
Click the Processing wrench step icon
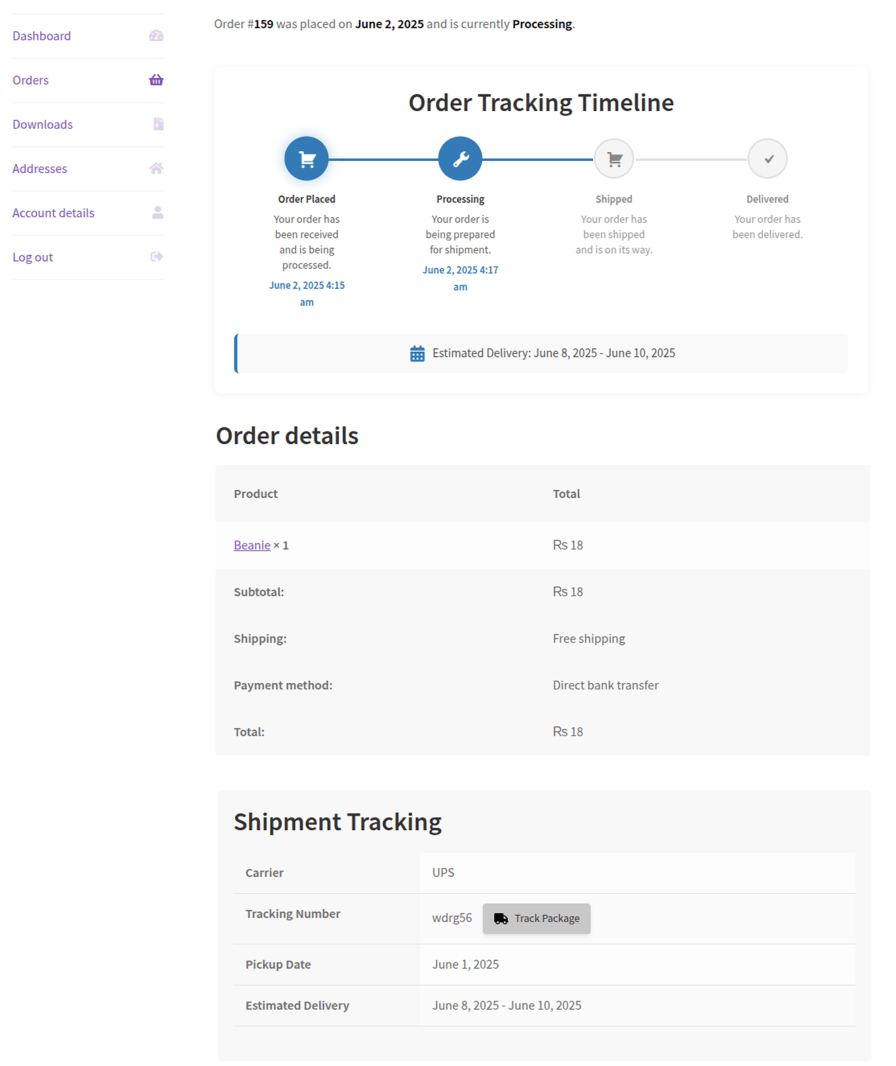click(460, 159)
